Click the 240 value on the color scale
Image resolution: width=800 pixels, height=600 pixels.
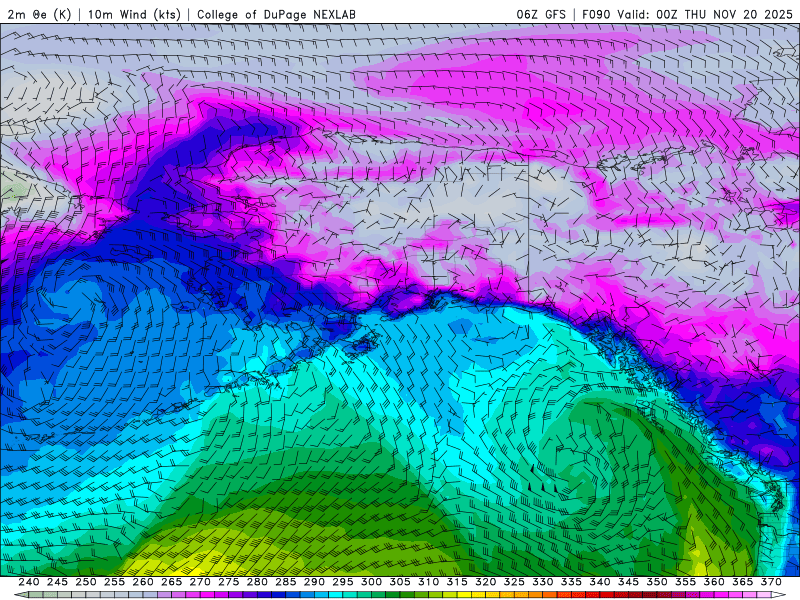[29, 582]
